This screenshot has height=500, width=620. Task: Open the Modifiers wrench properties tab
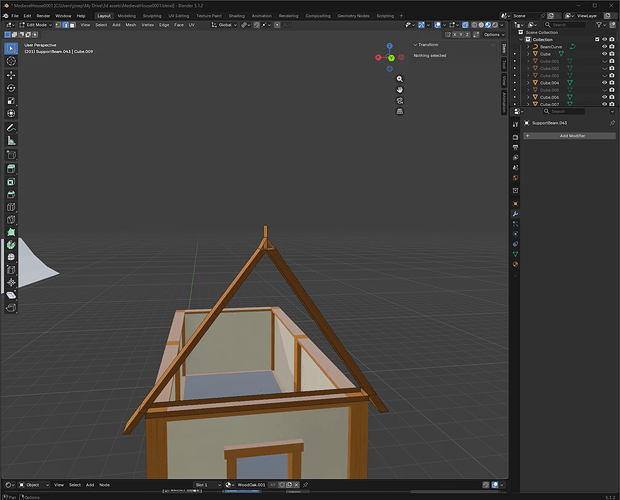515,214
